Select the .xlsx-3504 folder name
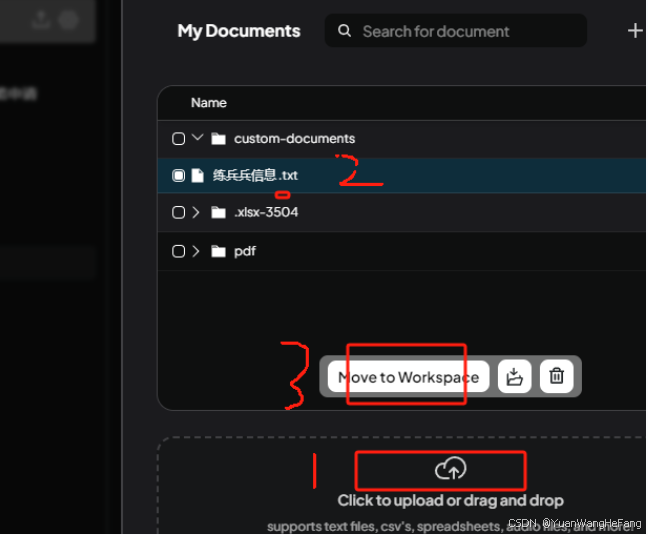648x535 pixels. coord(266,212)
